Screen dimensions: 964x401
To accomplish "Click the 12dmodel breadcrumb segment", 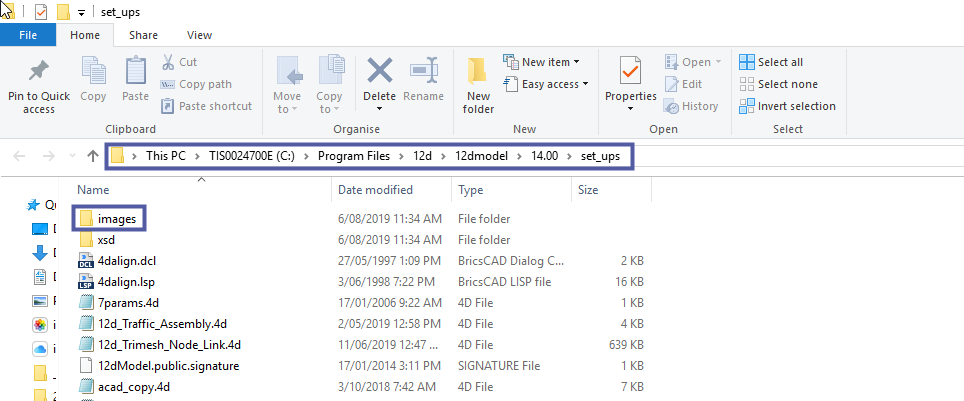I will 481,156.
